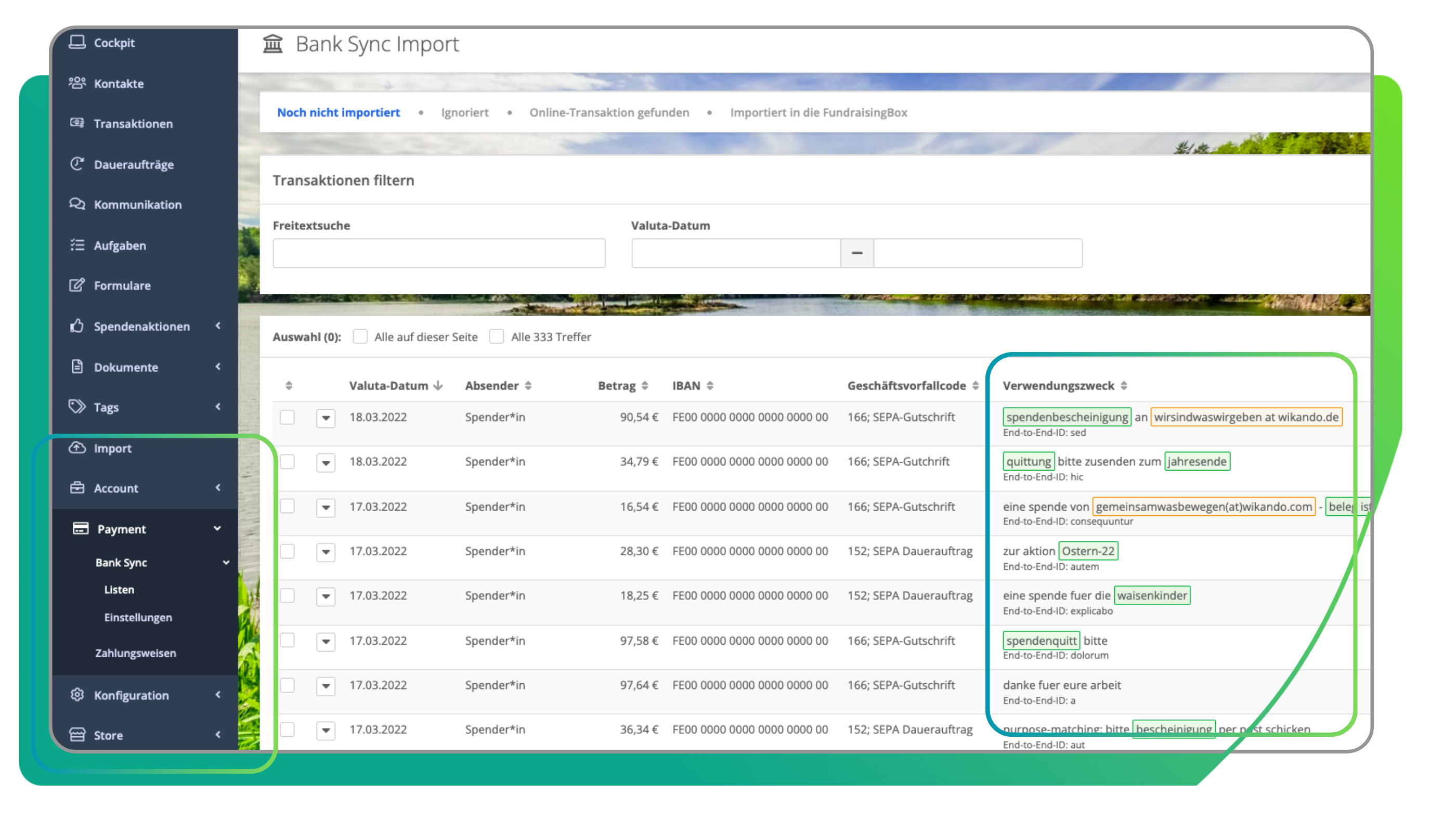Open the Formulare section
The width and height of the screenshot is (1456, 819).
122,285
